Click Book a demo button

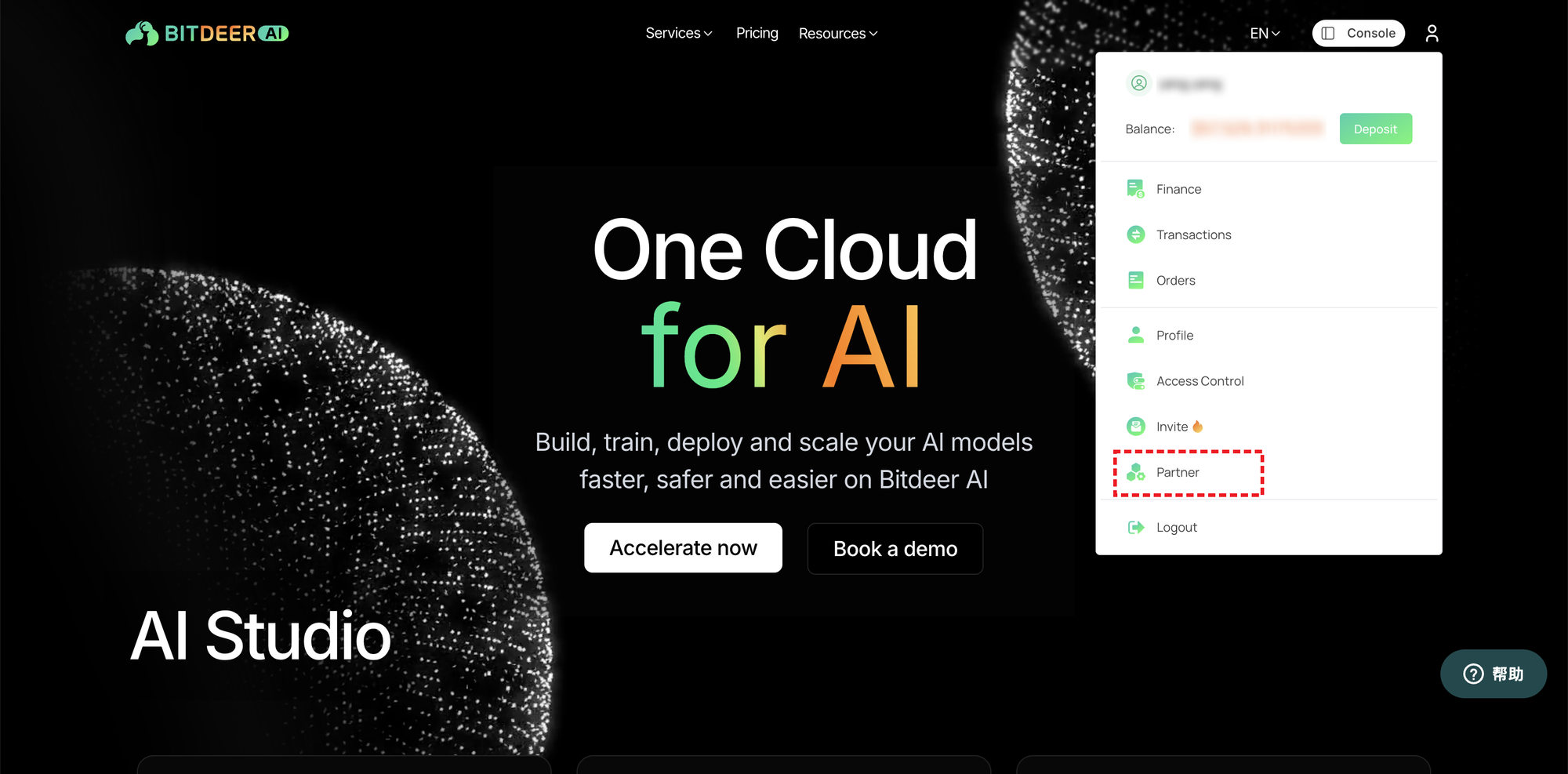(895, 548)
